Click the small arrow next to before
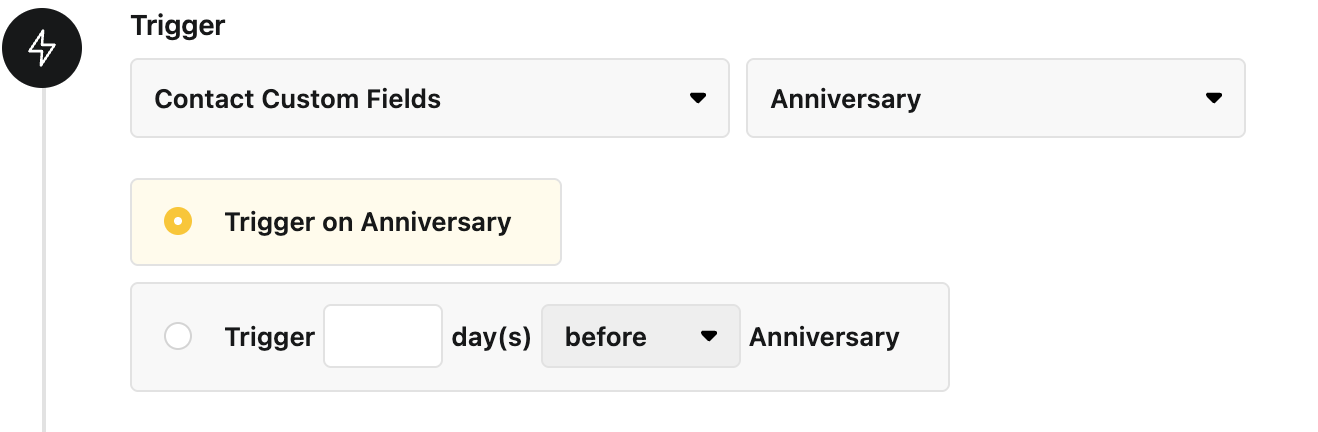This screenshot has width=1318, height=432. point(709,337)
